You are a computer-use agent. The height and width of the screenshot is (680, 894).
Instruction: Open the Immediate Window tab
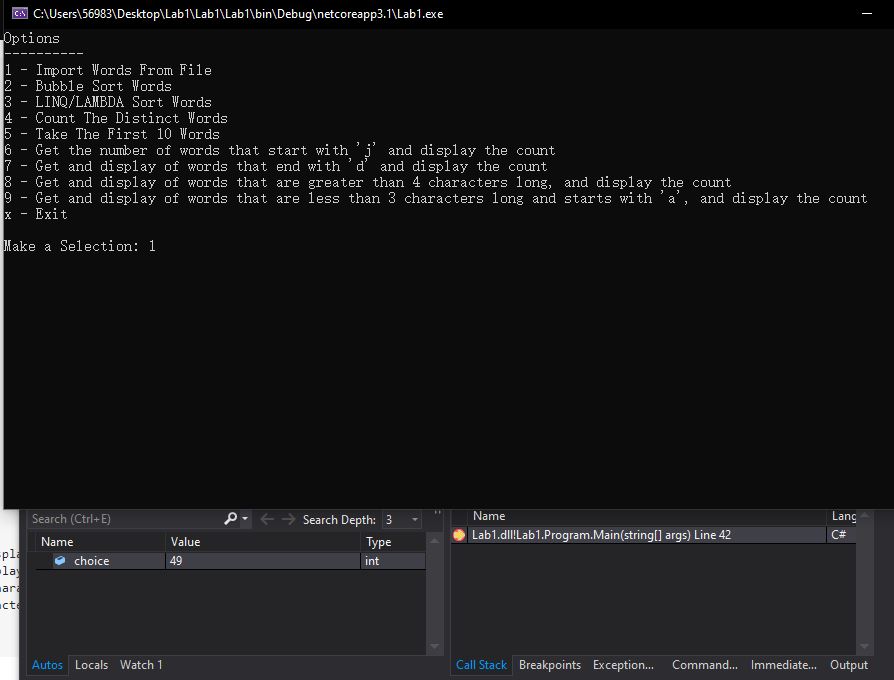(x=783, y=665)
